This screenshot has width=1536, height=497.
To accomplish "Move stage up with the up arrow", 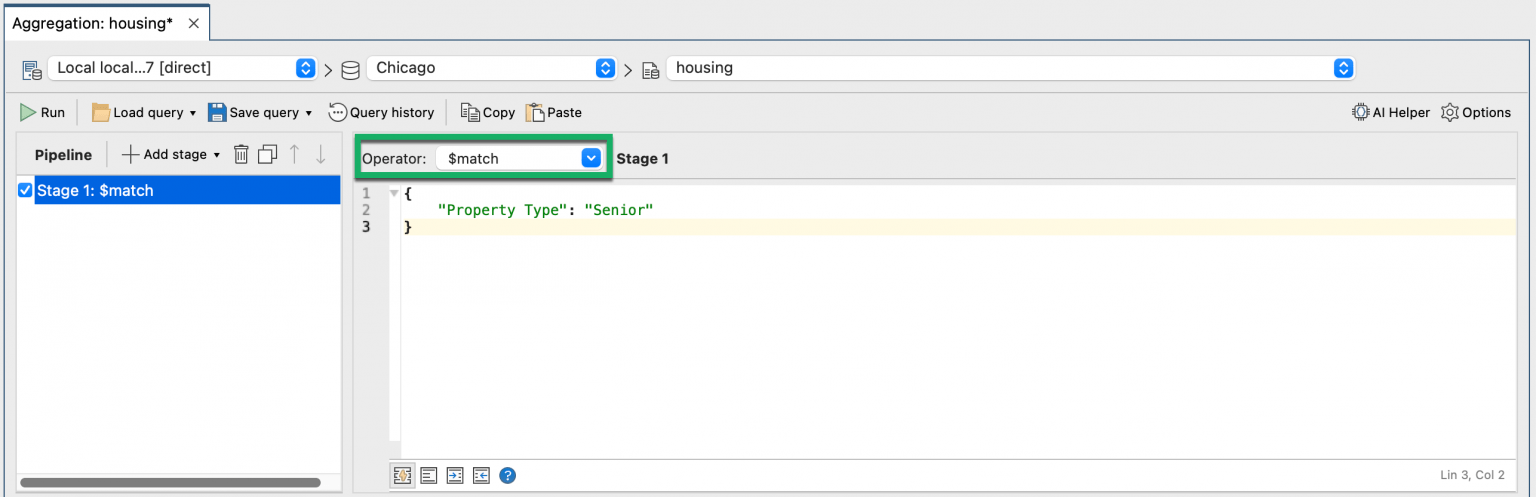I will pyautogui.click(x=294, y=154).
